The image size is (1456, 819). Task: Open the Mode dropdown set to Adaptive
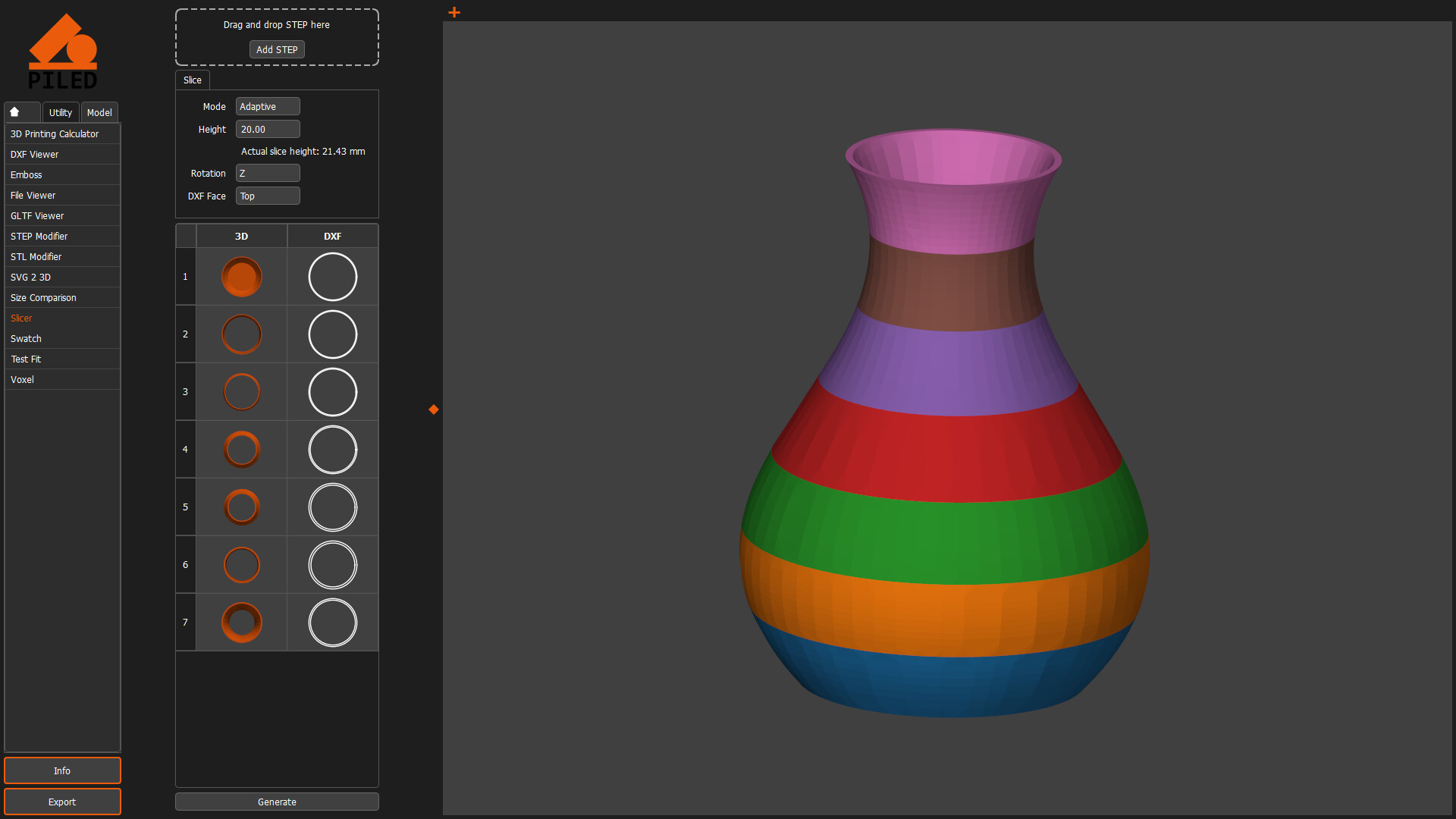pos(268,107)
